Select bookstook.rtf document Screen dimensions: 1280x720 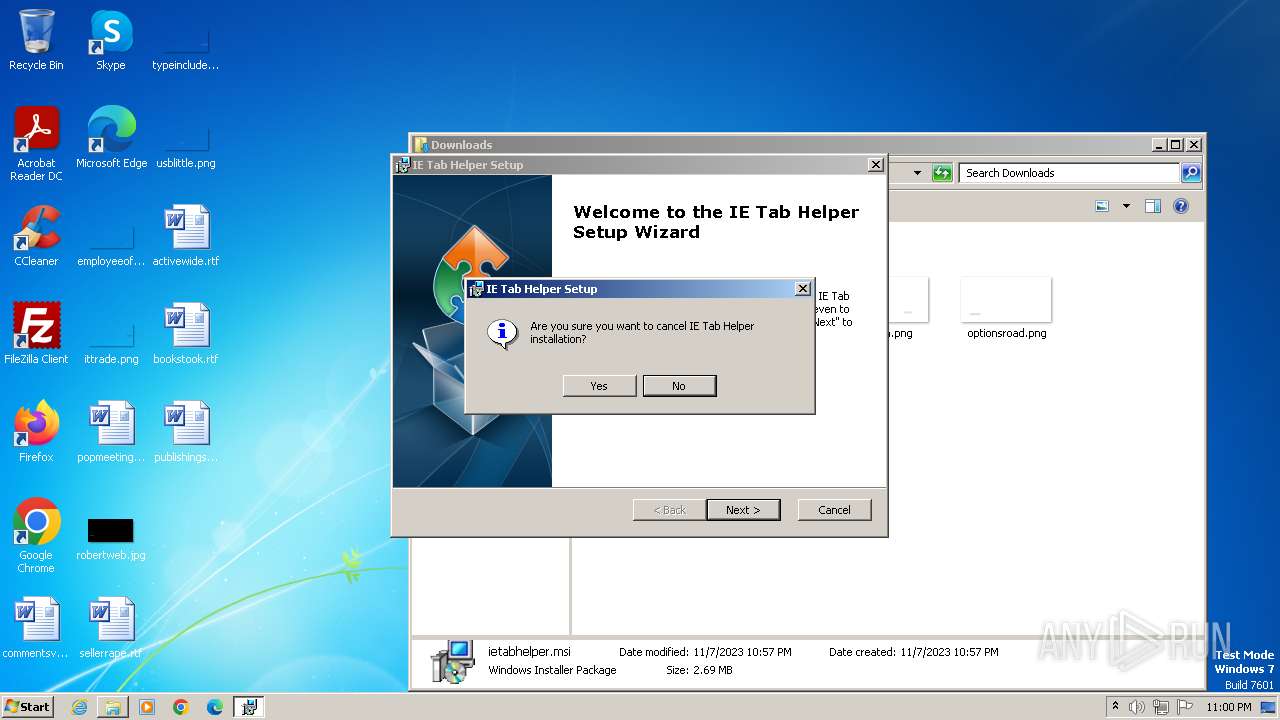tap(186, 333)
